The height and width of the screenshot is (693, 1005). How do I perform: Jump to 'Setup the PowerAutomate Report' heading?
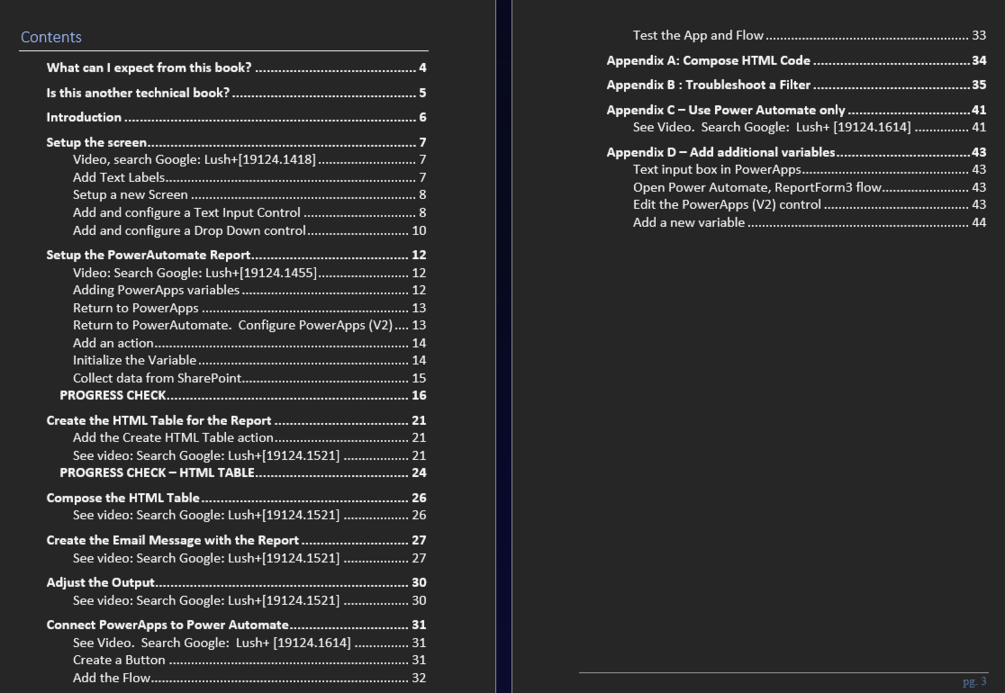pyautogui.click(x=236, y=255)
